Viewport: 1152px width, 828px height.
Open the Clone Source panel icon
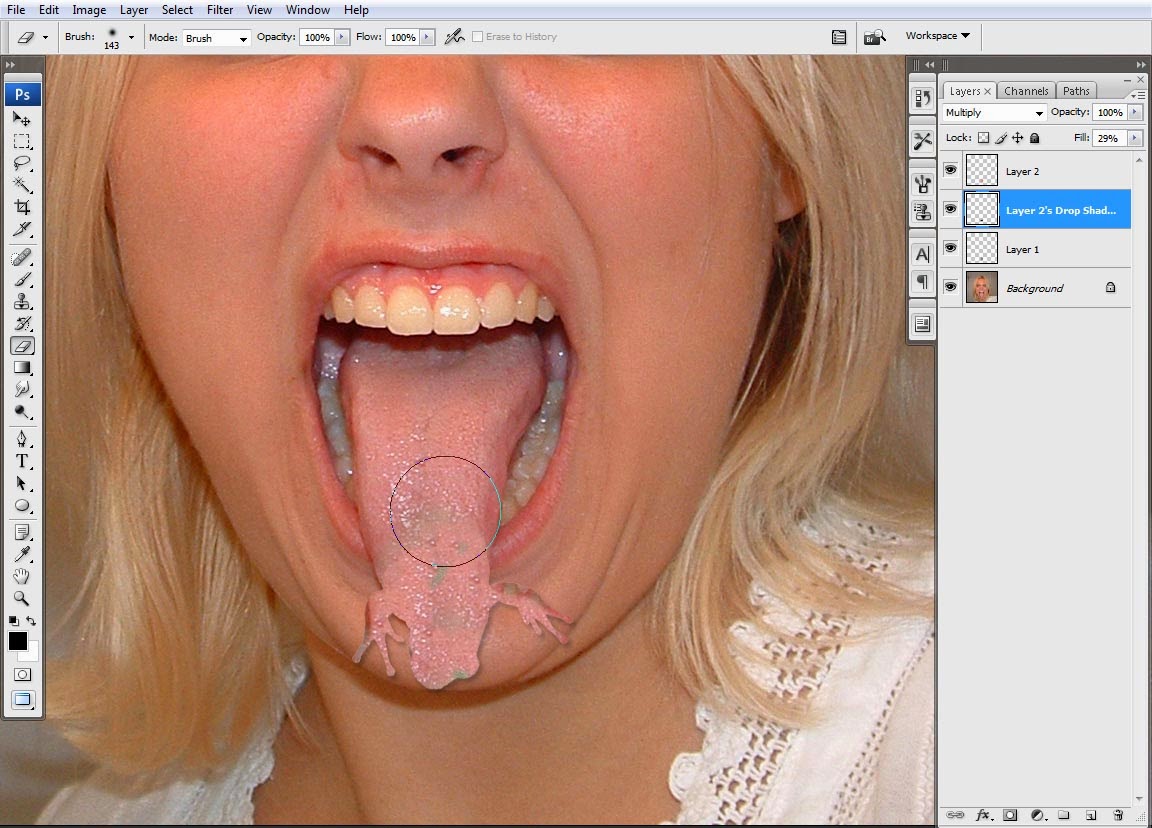[923, 212]
